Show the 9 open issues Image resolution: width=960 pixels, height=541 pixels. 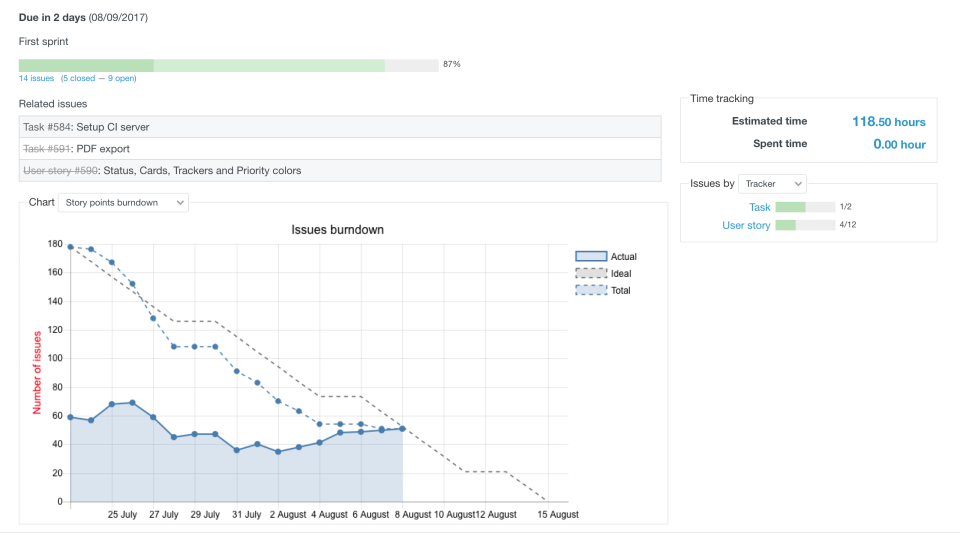119,78
